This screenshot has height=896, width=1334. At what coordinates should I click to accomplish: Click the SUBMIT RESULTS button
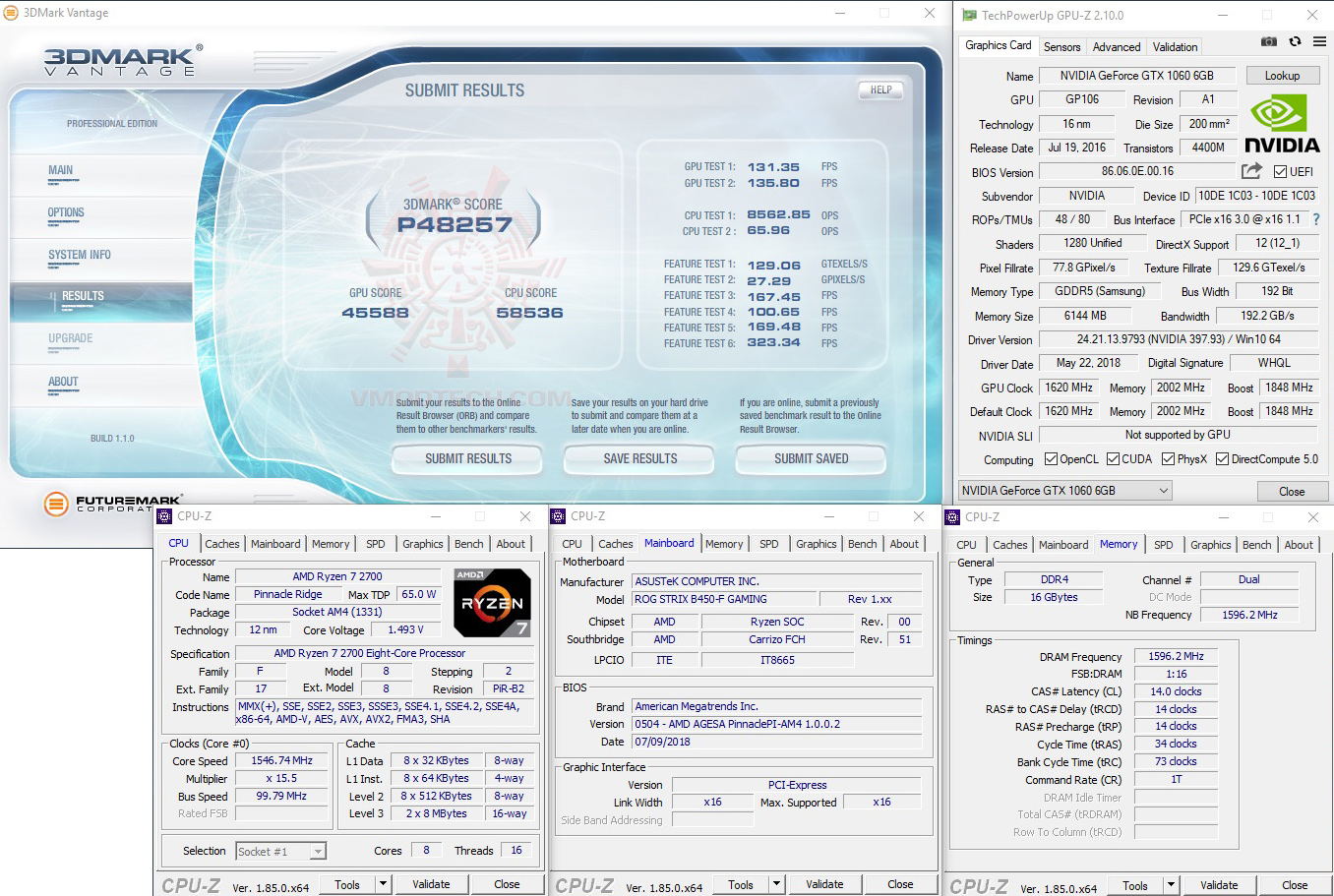[x=466, y=458]
